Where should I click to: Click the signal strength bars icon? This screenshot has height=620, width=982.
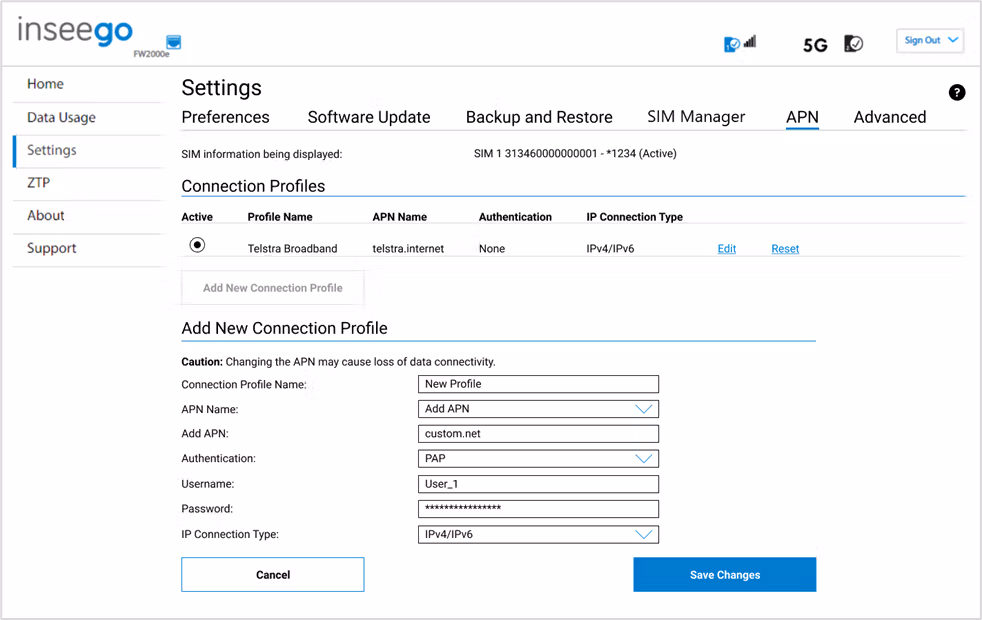point(750,41)
